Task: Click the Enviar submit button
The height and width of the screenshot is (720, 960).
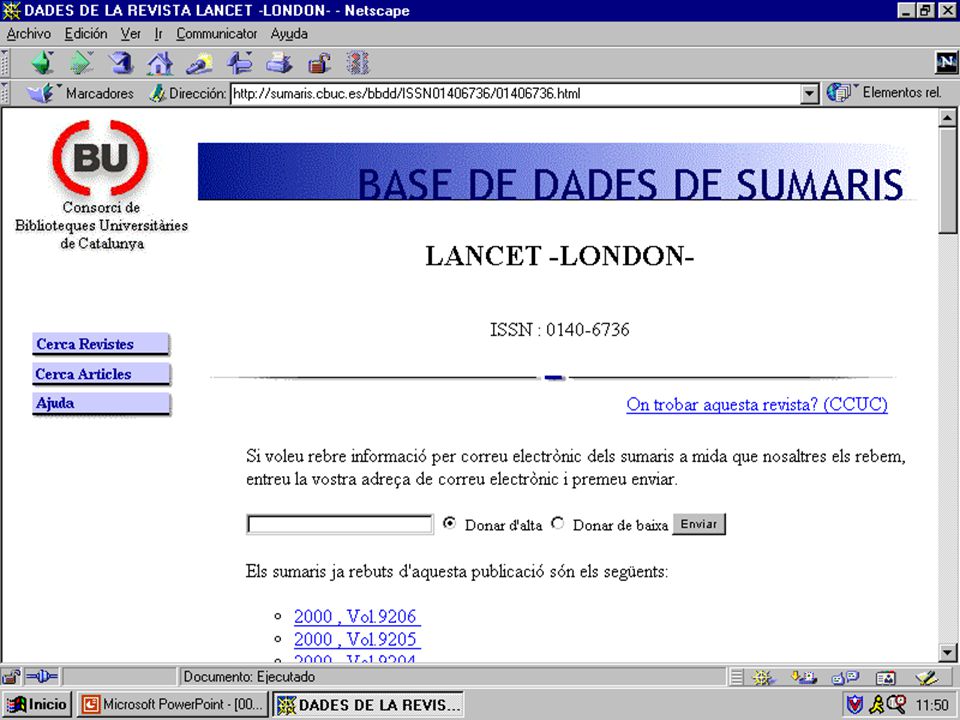Action: [699, 524]
